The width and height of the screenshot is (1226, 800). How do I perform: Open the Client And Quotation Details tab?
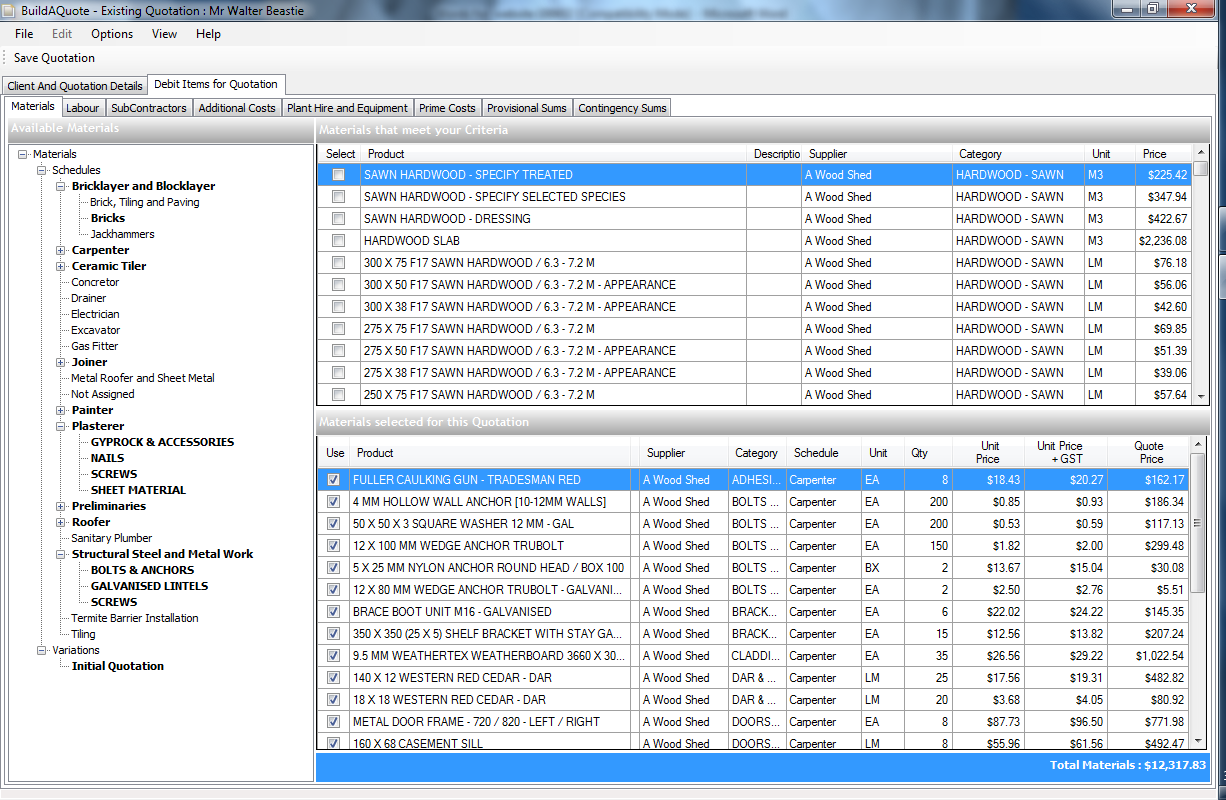75,86
